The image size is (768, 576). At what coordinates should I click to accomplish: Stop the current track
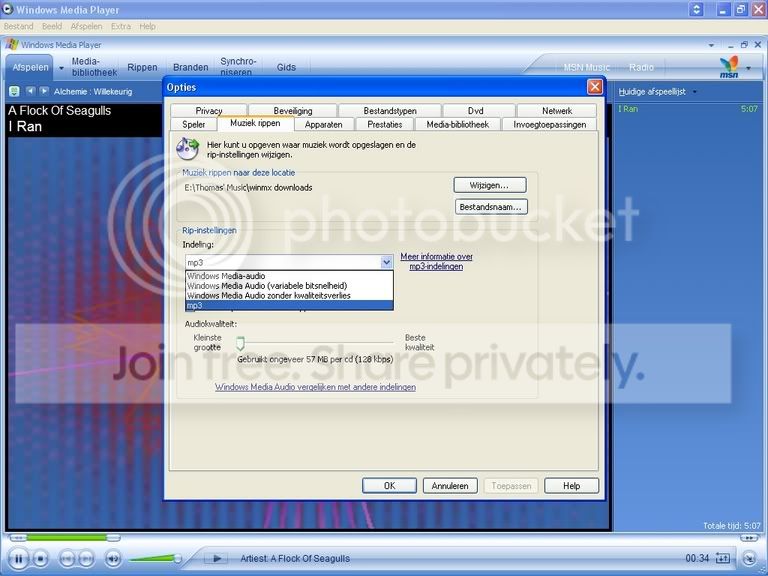[41, 558]
